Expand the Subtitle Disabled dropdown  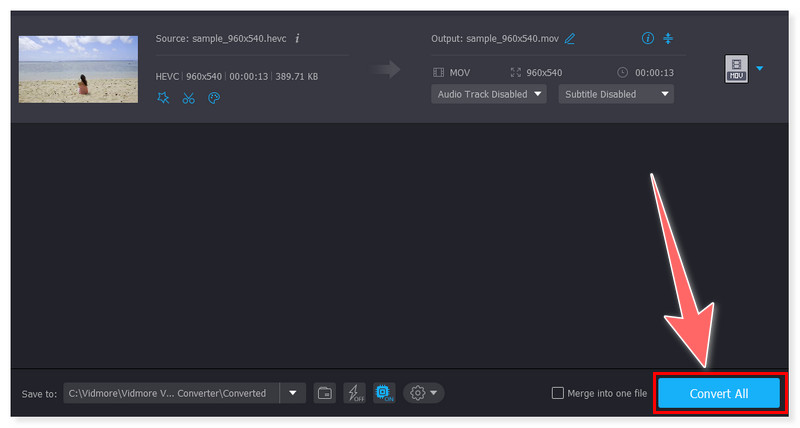616,94
